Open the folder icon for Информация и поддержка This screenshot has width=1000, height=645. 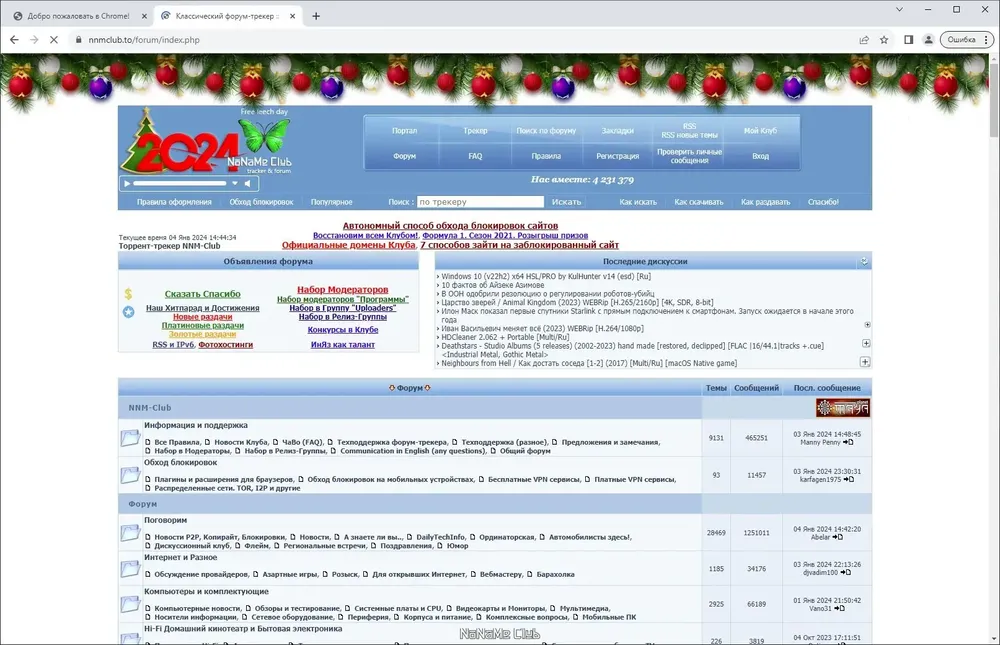point(131,438)
